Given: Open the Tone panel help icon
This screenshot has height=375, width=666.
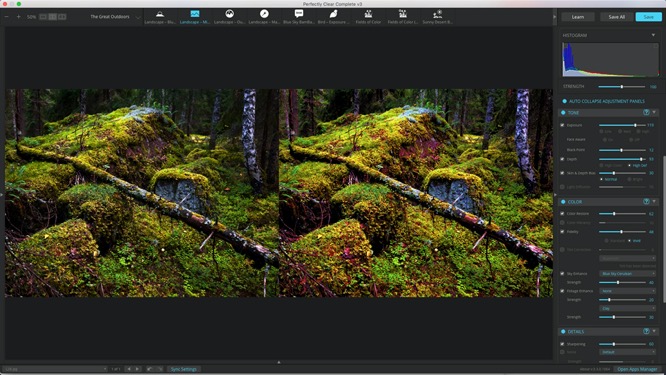Looking at the screenshot, I should 646,113.
